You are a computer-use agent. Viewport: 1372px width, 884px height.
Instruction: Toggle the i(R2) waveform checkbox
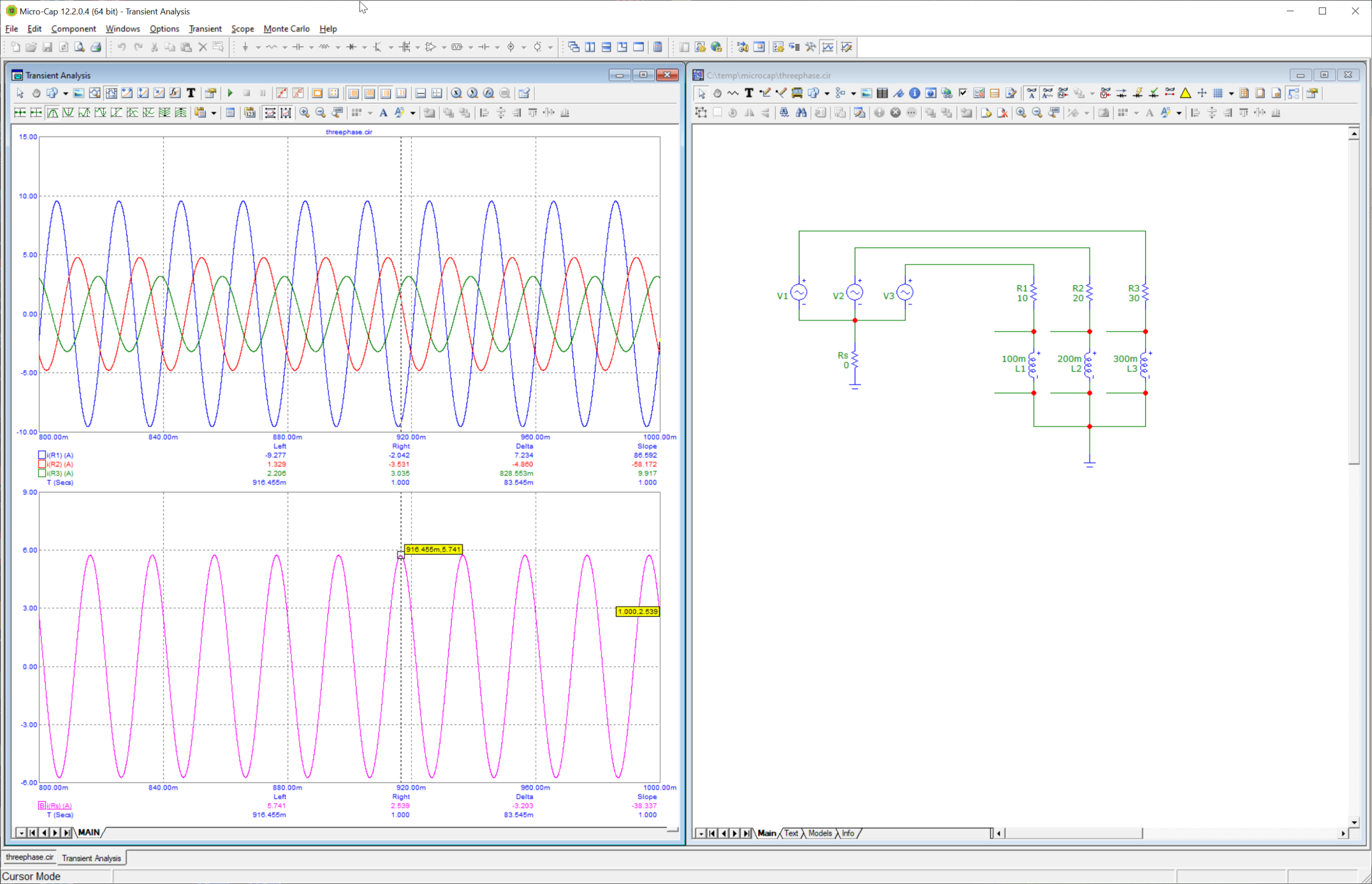[42, 464]
